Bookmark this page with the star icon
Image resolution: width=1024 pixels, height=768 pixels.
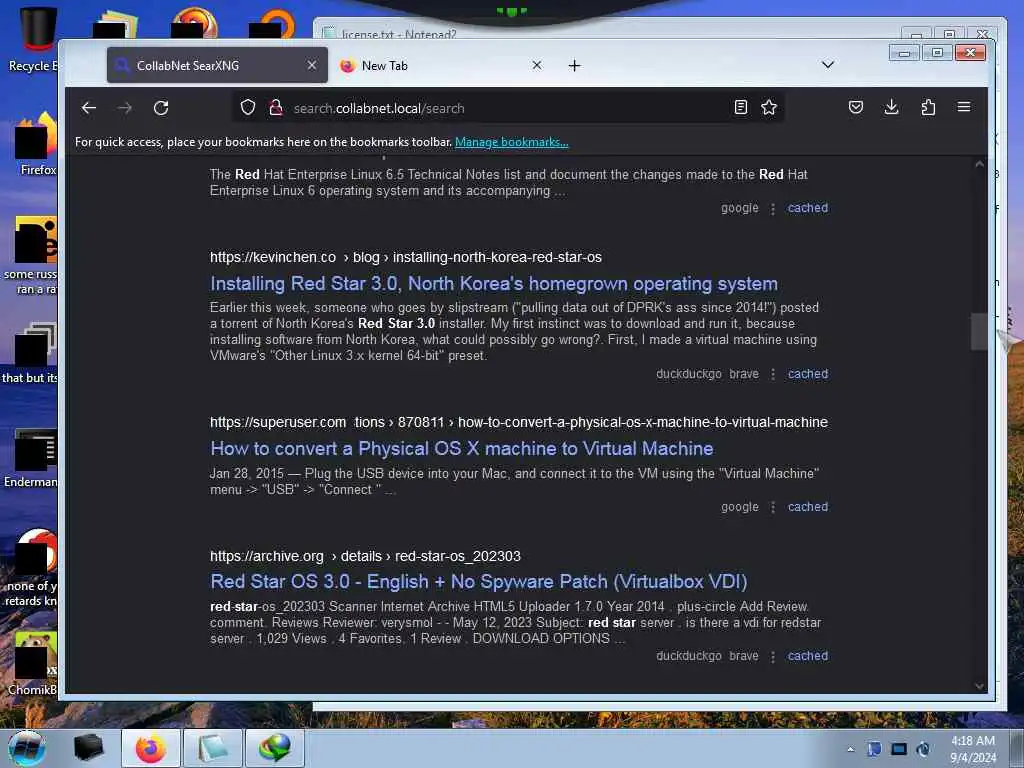769,107
